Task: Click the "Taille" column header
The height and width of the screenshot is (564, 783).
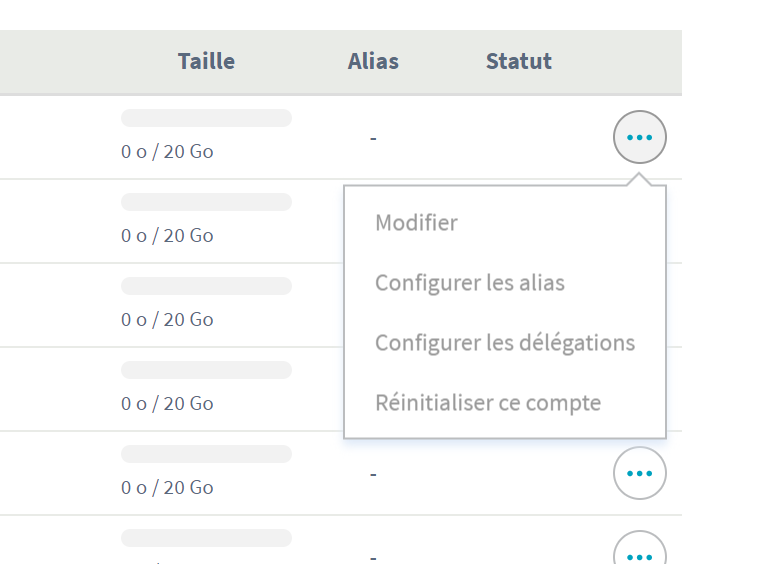Action: (x=206, y=61)
